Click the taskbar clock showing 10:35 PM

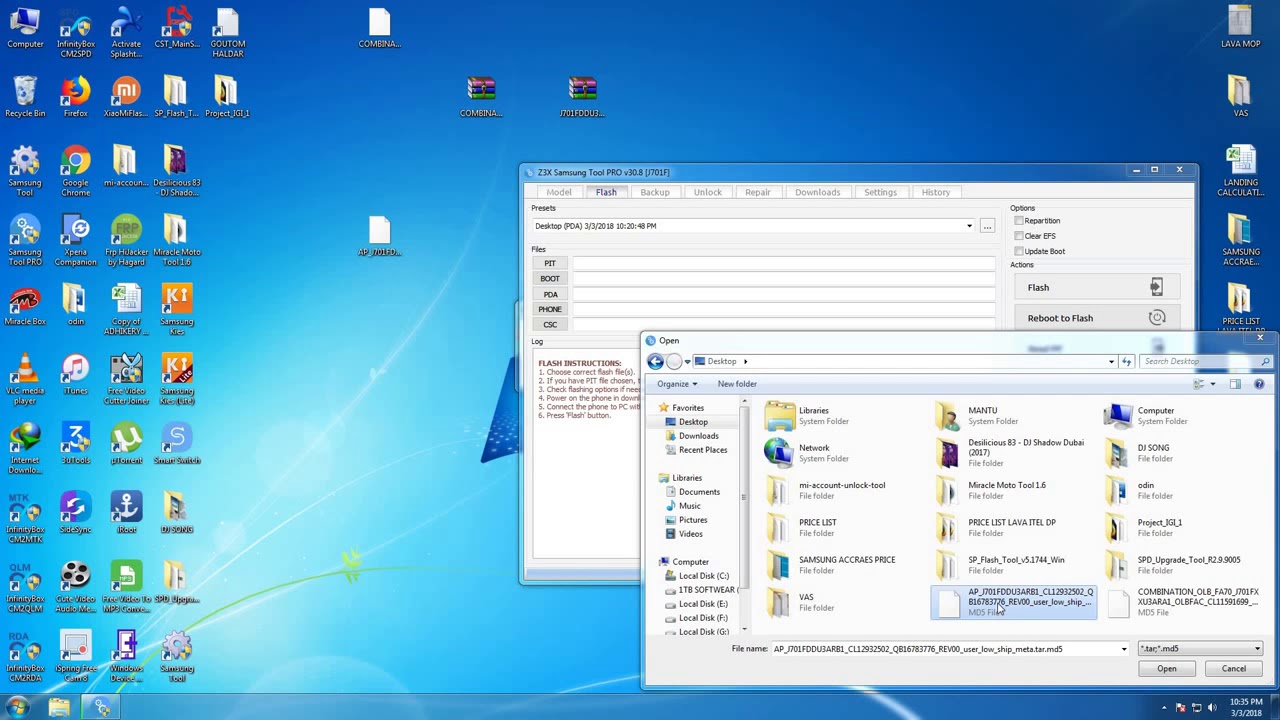pyautogui.click(x=1245, y=708)
